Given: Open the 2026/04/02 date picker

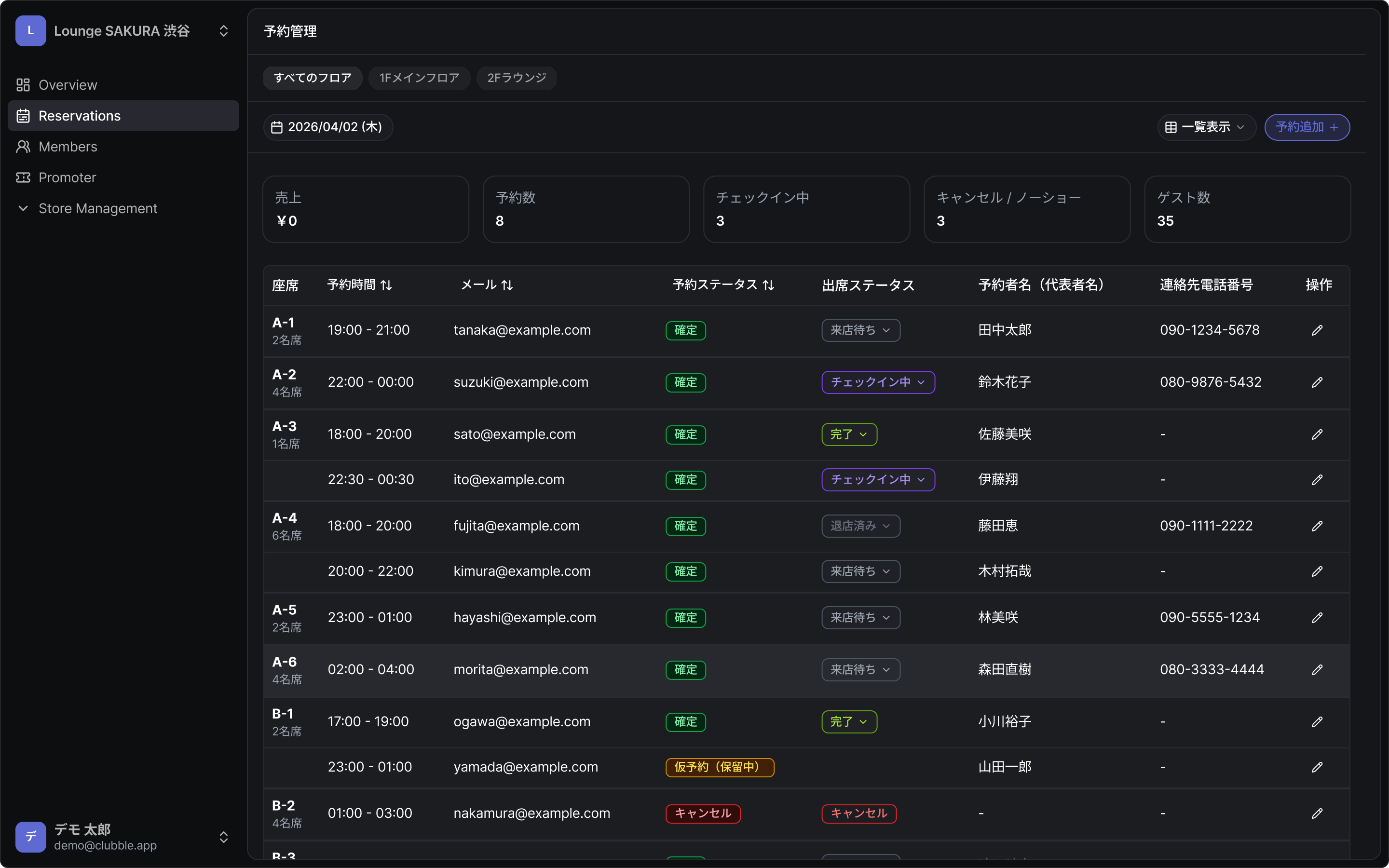Looking at the screenshot, I should click(x=328, y=127).
